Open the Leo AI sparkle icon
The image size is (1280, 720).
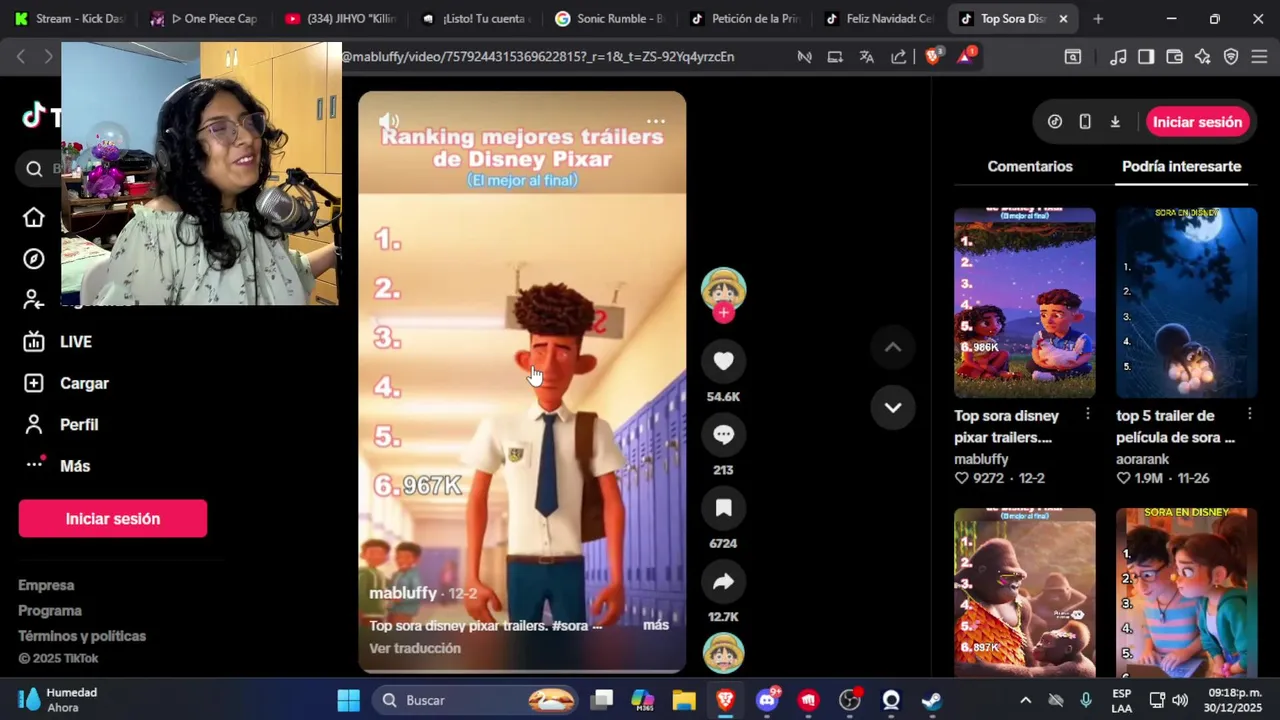pyautogui.click(x=1203, y=57)
